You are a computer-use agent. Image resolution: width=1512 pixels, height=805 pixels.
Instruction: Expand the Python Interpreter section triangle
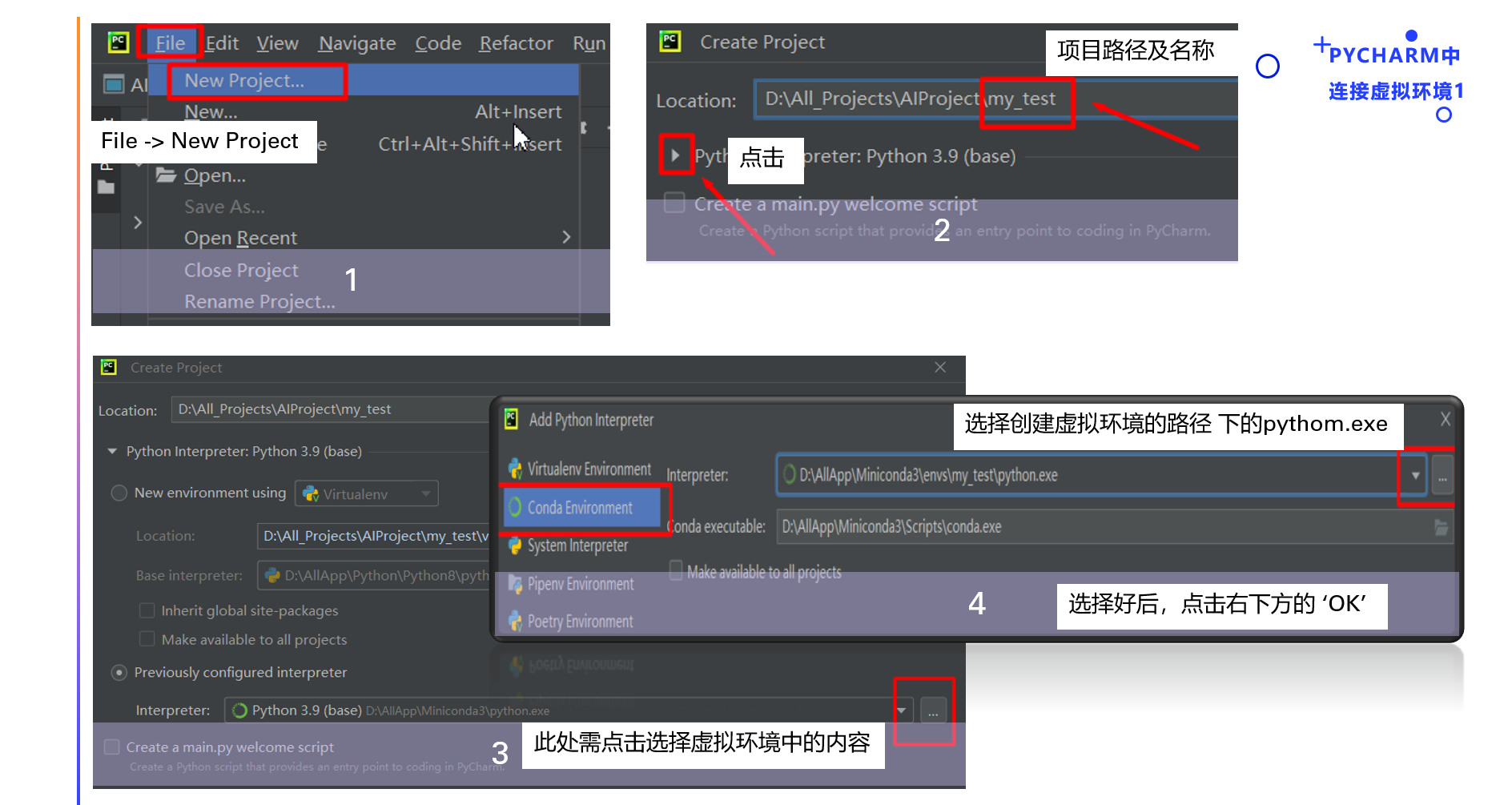675,155
